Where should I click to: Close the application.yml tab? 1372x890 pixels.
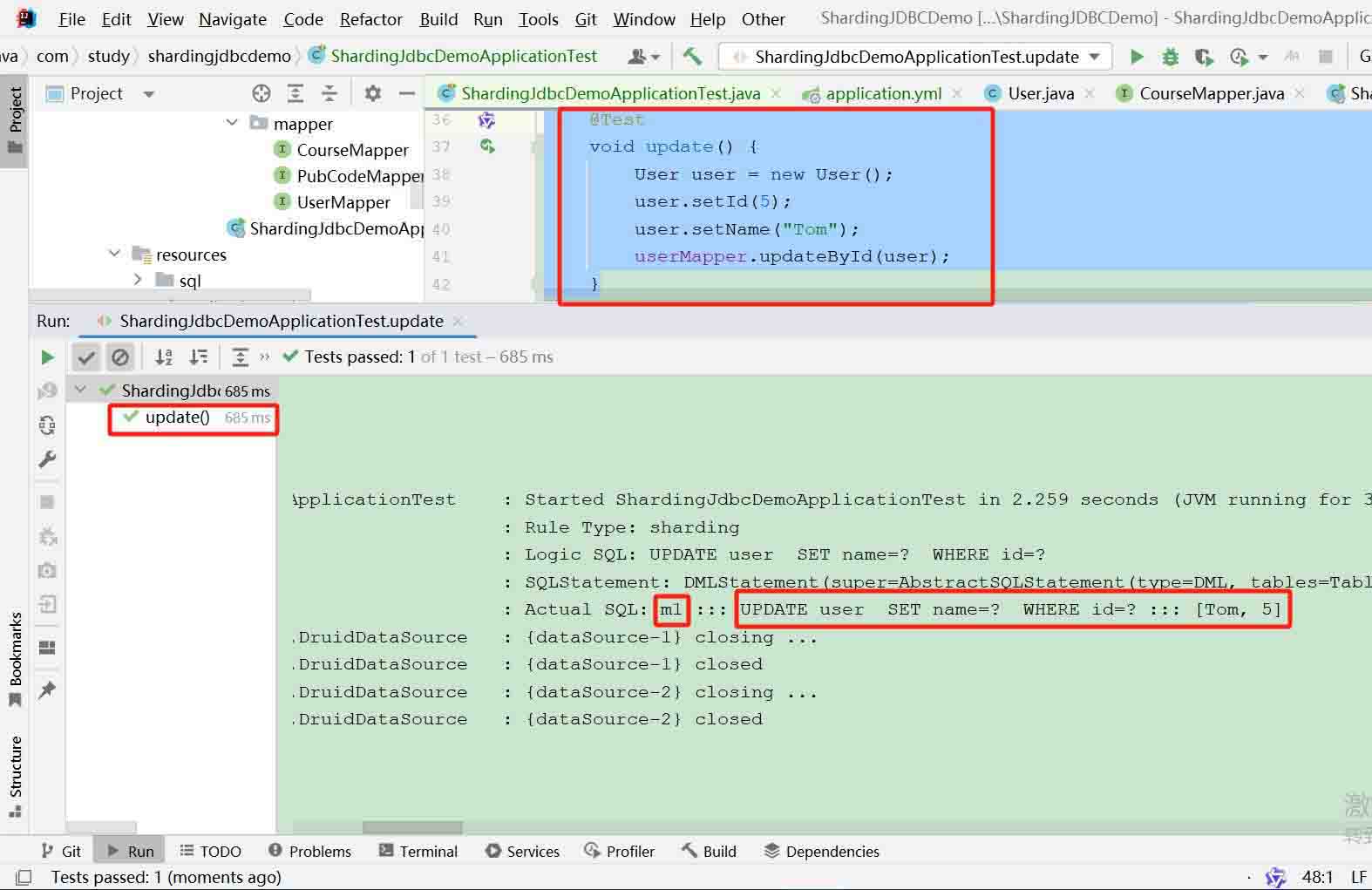pyautogui.click(x=957, y=93)
